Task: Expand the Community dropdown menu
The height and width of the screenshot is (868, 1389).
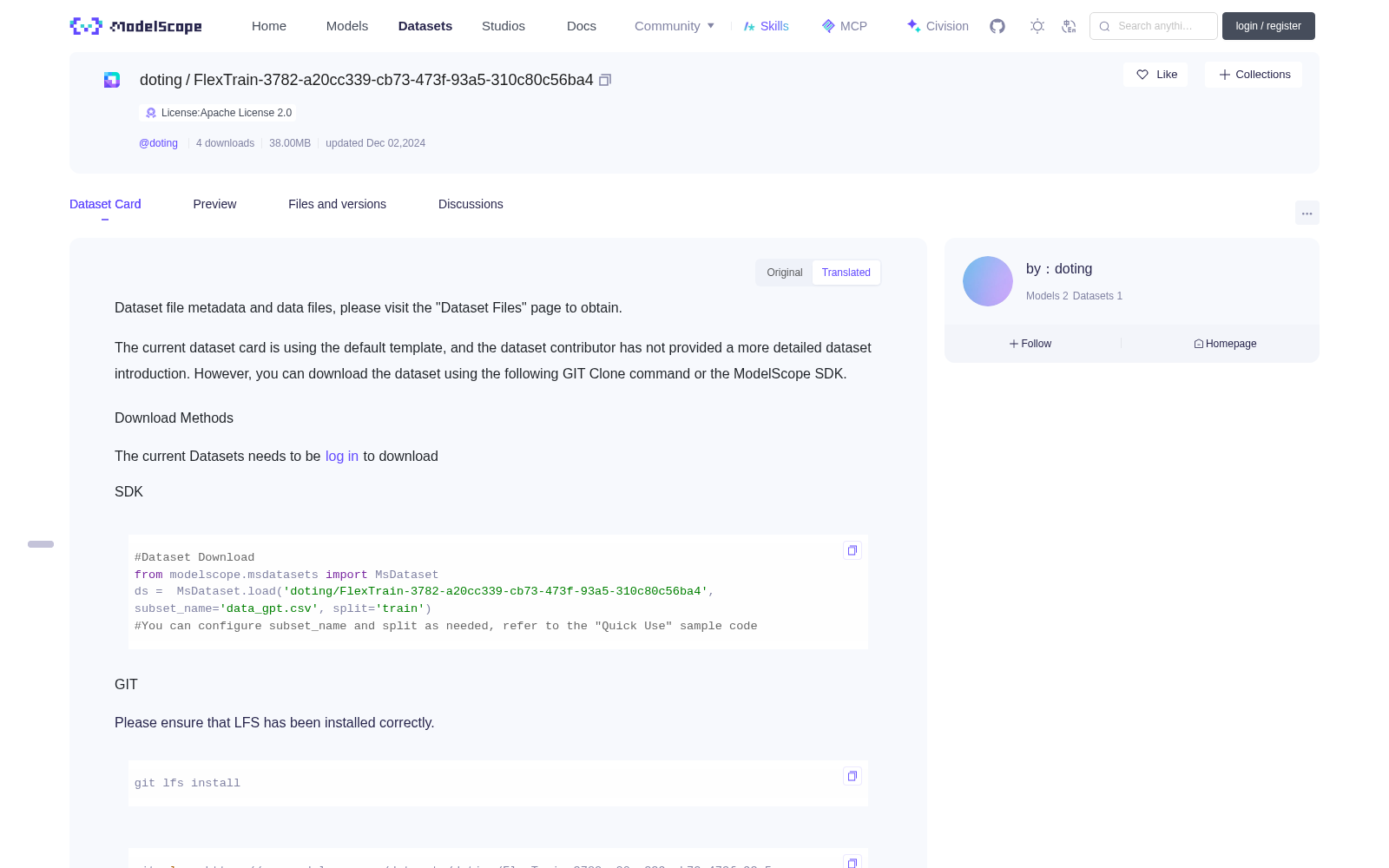Action: pyautogui.click(x=675, y=26)
